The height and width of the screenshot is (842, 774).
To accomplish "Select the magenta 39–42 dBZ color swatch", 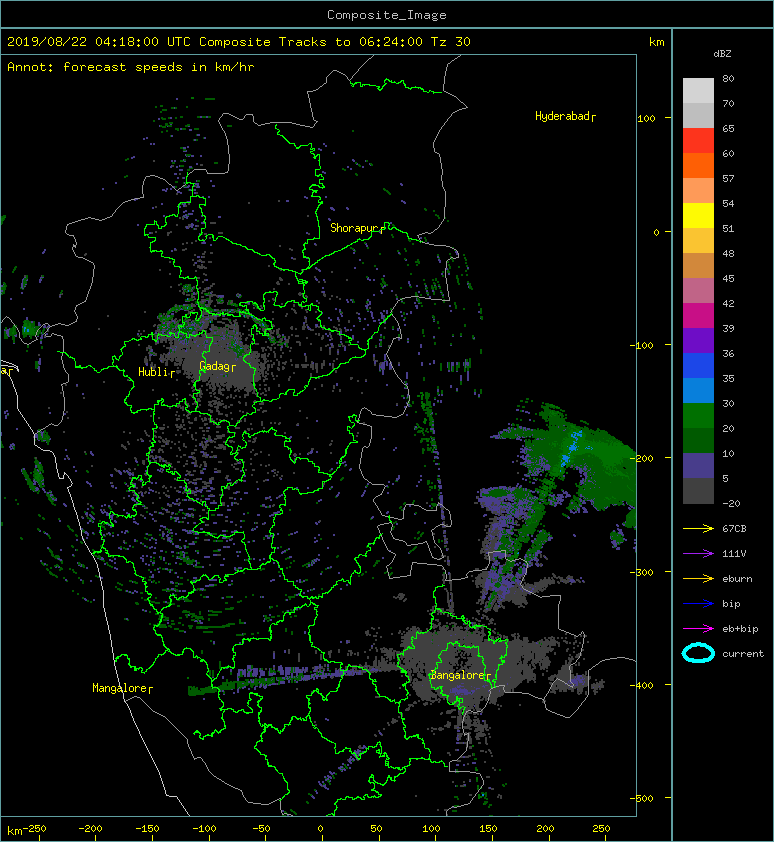I will pyautogui.click(x=698, y=316).
